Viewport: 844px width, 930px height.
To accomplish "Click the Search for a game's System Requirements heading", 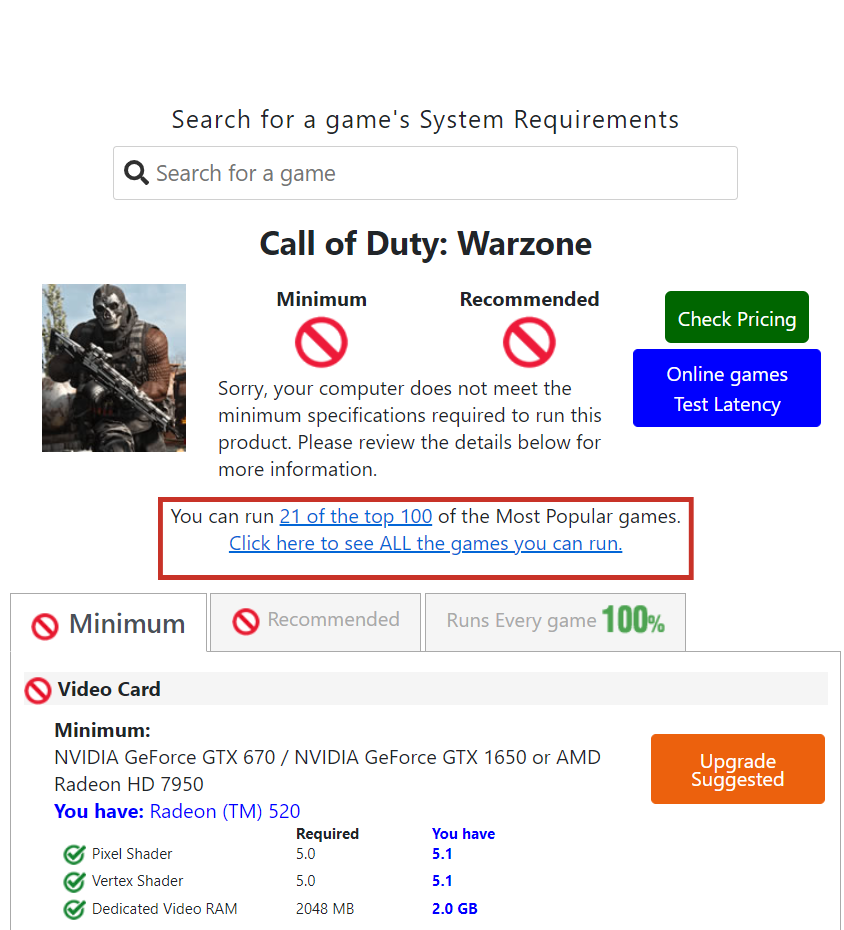I will pos(425,120).
